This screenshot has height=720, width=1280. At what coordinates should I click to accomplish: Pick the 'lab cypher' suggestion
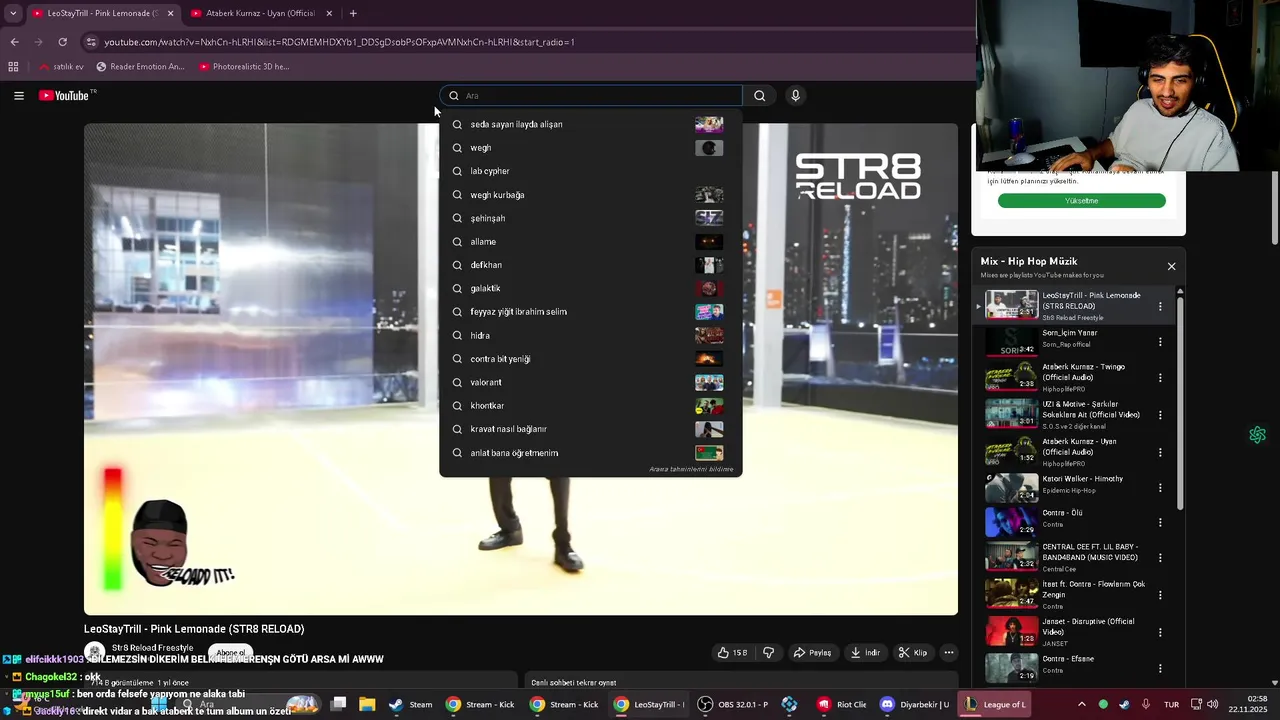click(590, 171)
